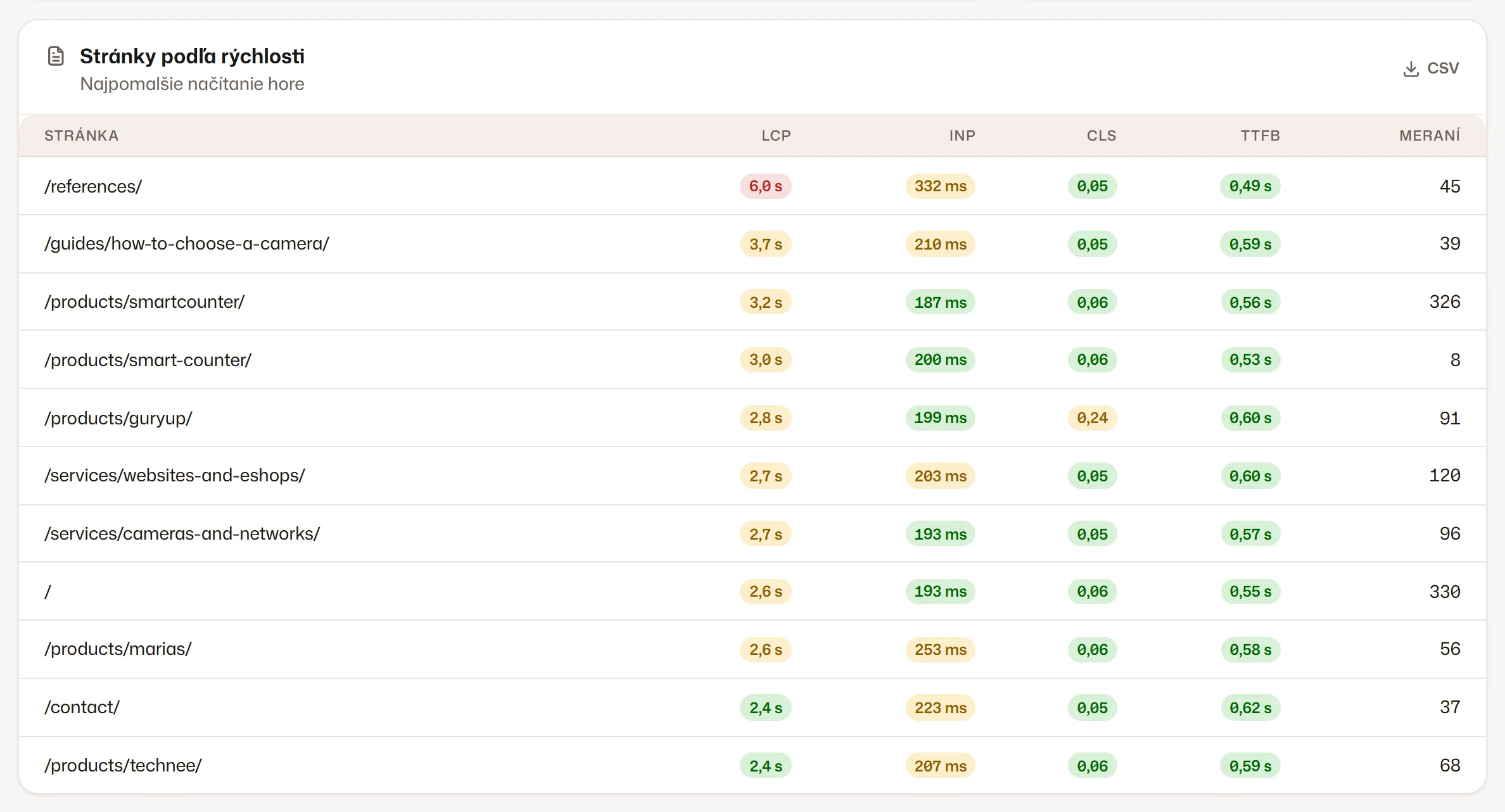
Task: Click the 0,53 s TTFB badge
Action: [x=1250, y=360]
